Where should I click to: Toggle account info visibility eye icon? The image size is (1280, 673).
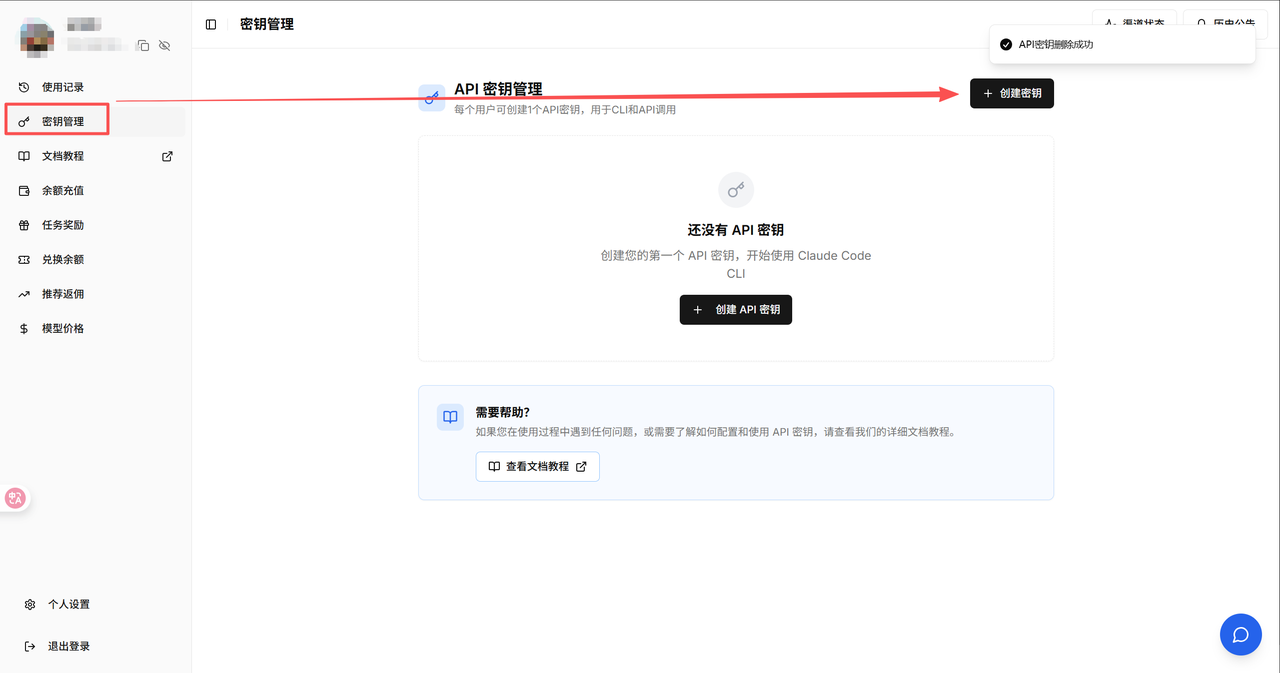pyautogui.click(x=165, y=46)
